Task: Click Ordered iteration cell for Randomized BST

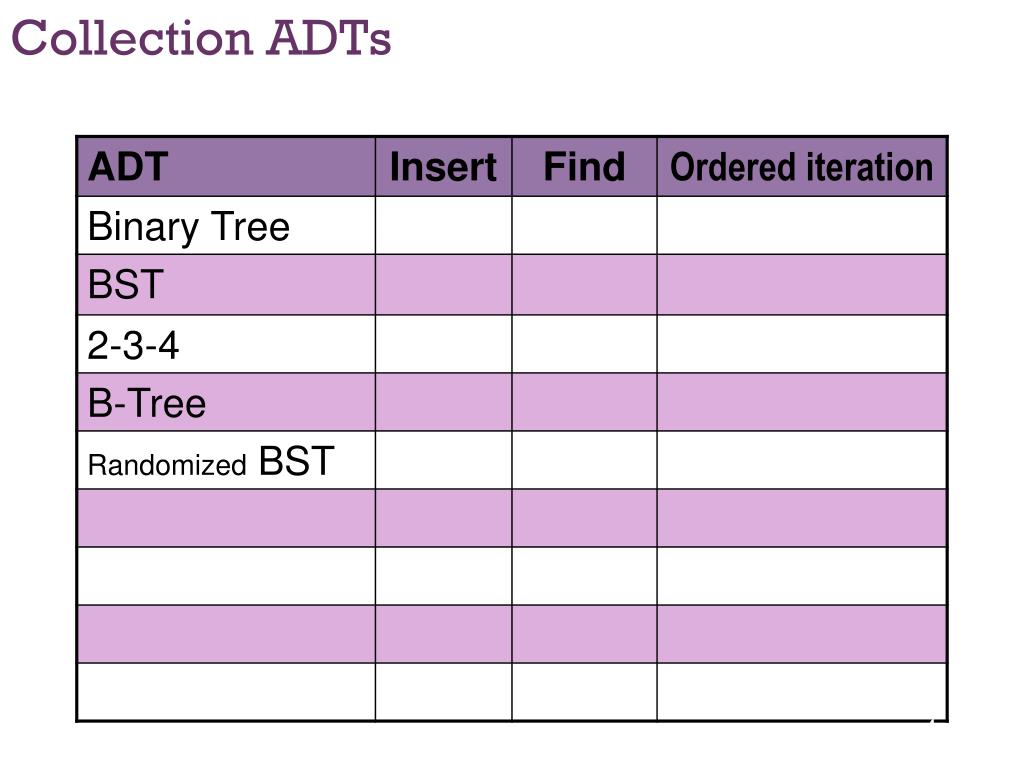Action: tap(802, 460)
